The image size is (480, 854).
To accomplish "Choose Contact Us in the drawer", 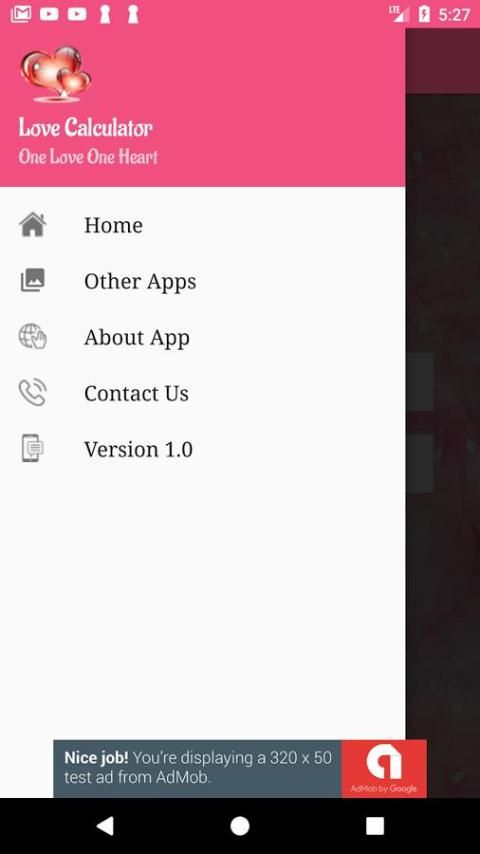I will point(203,393).
